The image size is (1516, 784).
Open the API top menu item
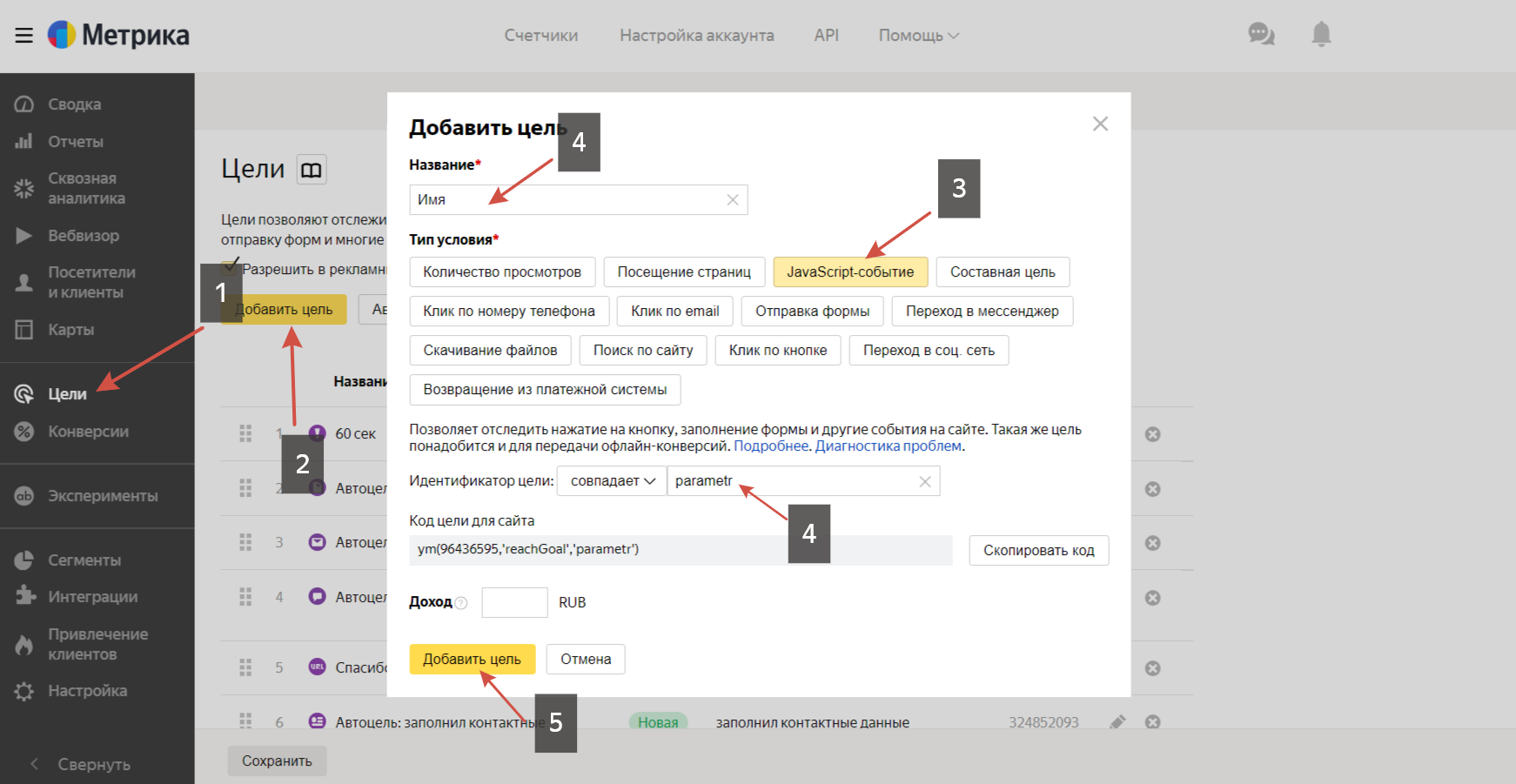(827, 35)
